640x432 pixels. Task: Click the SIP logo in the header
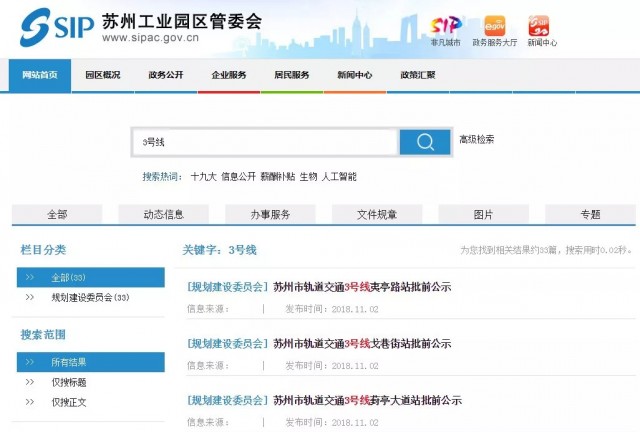point(57,28)
